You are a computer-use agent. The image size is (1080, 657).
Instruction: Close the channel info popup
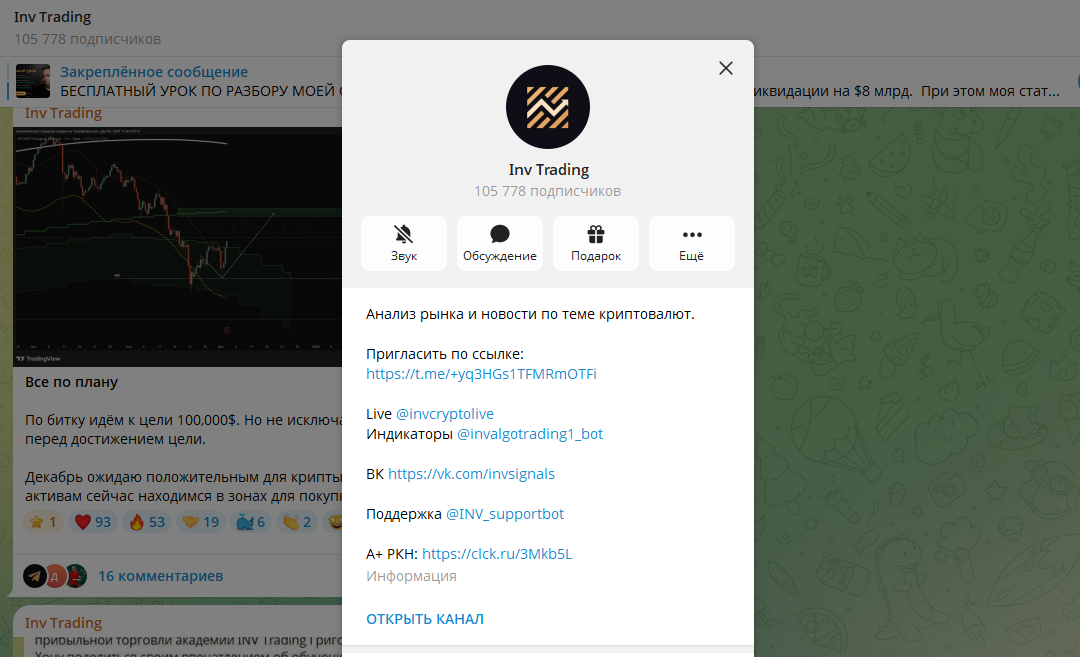(726, 68)
